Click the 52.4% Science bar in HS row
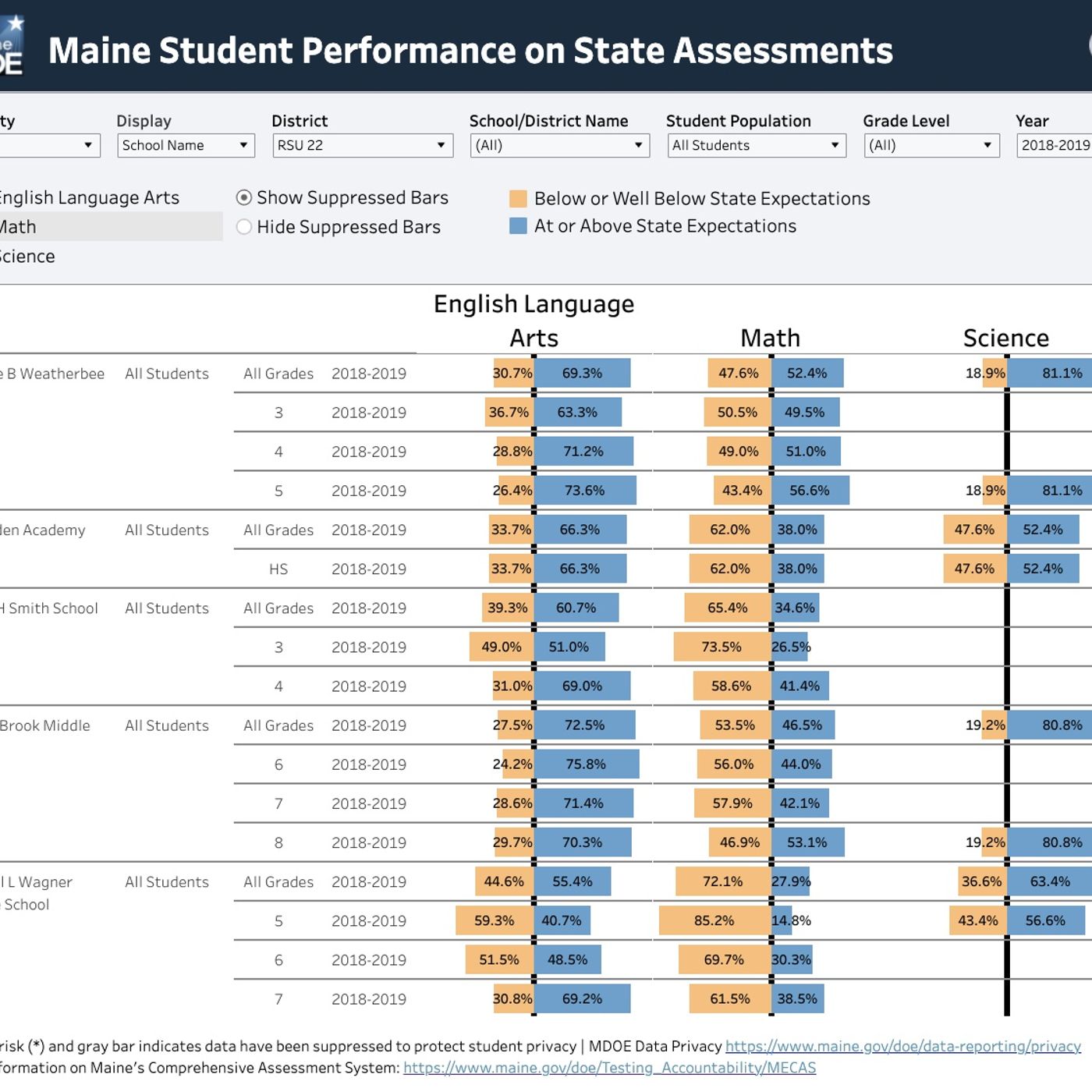Image resolution: width=1092 pixels, height=1092 pixels. pyautogui.click(x=1044, y=569)
